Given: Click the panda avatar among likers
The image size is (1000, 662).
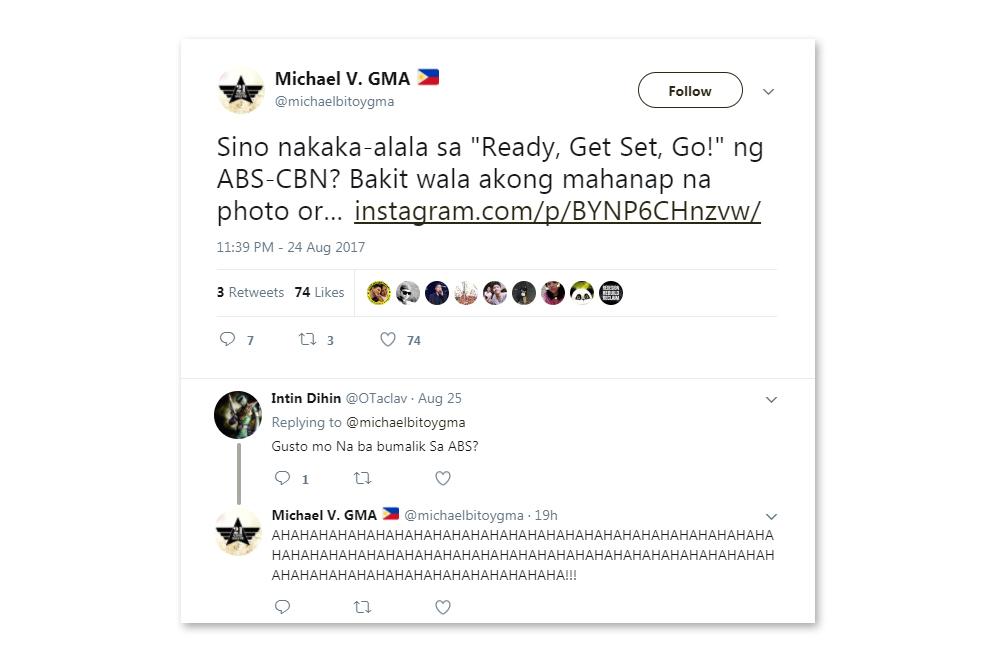Looking at the screenshot, I should coord(582,293).
